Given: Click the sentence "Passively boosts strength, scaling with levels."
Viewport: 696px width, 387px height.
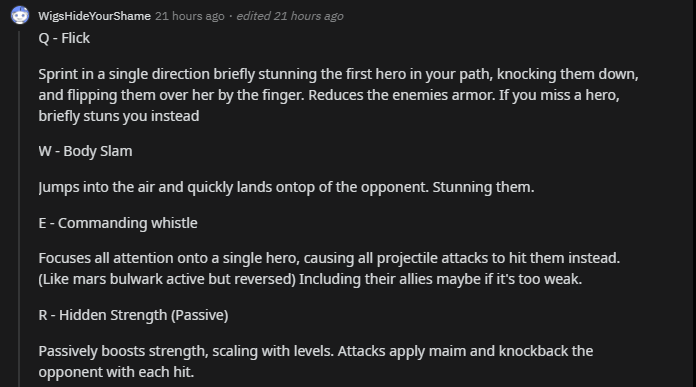Looking at the screenshot, I should [x=186, y=351].
